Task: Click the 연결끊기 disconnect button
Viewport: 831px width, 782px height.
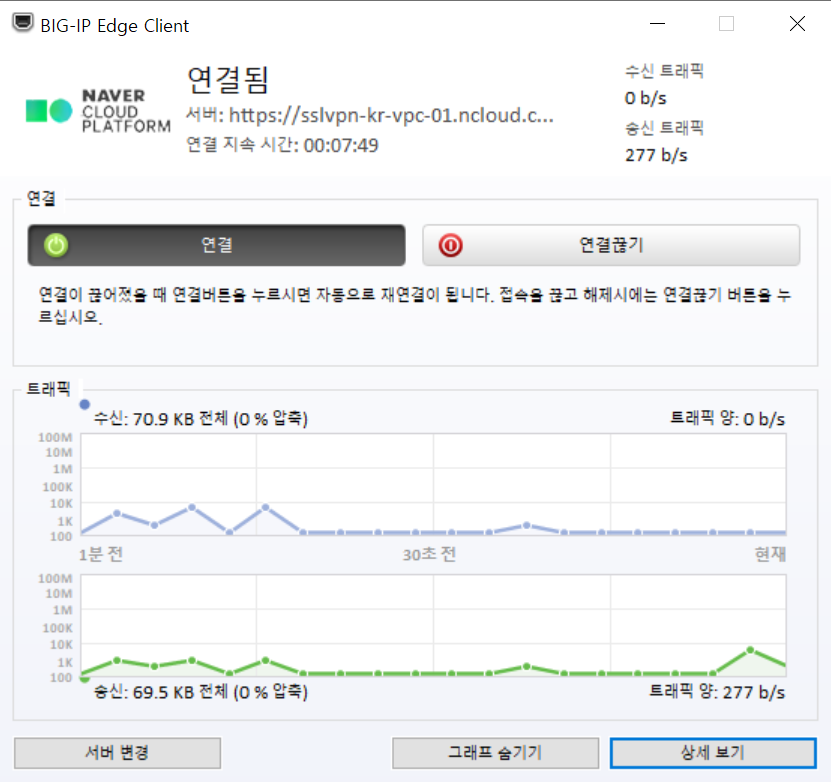Action: pyautogui.click(x=611, y=245)
